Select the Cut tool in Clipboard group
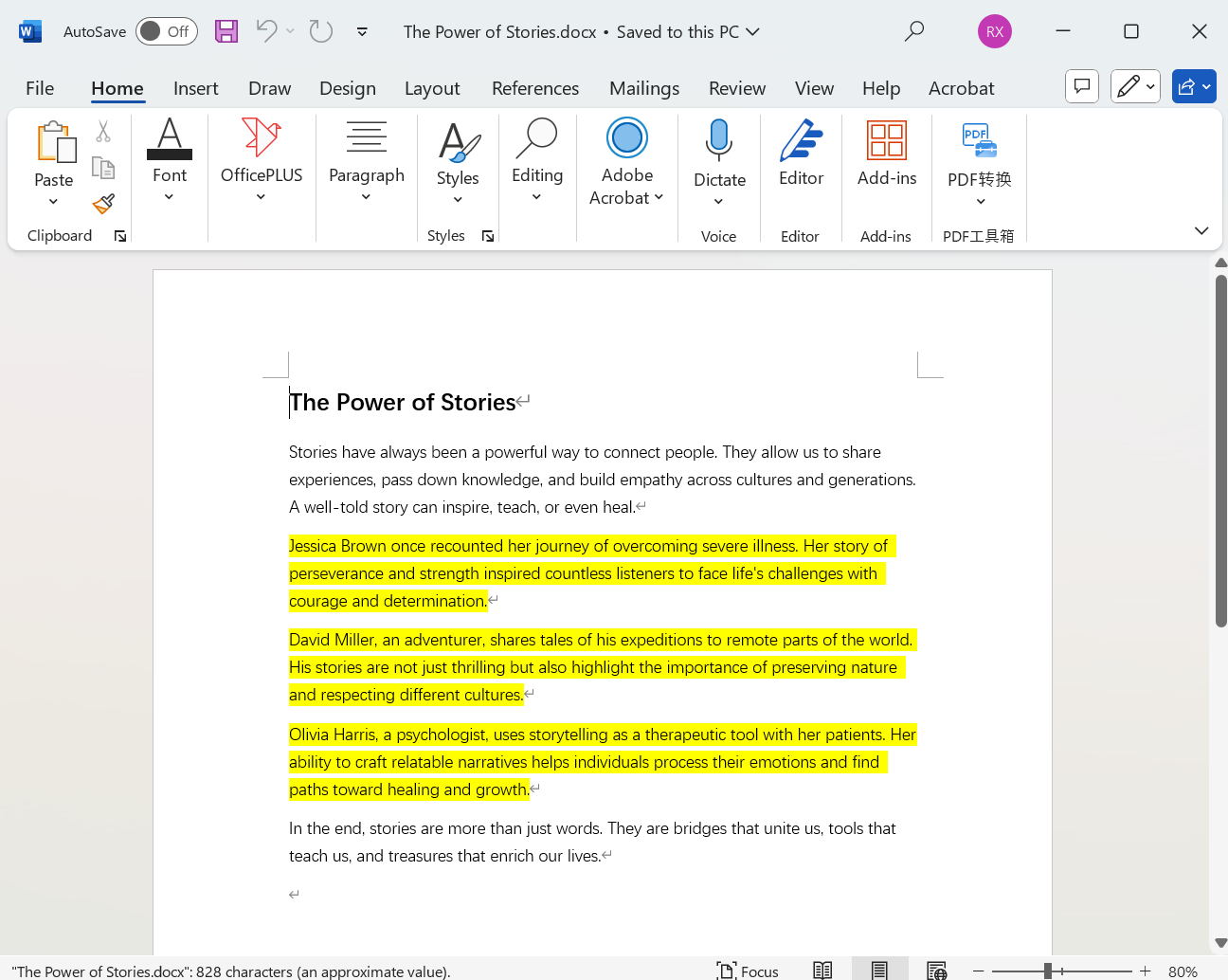 tap(103, 131)
